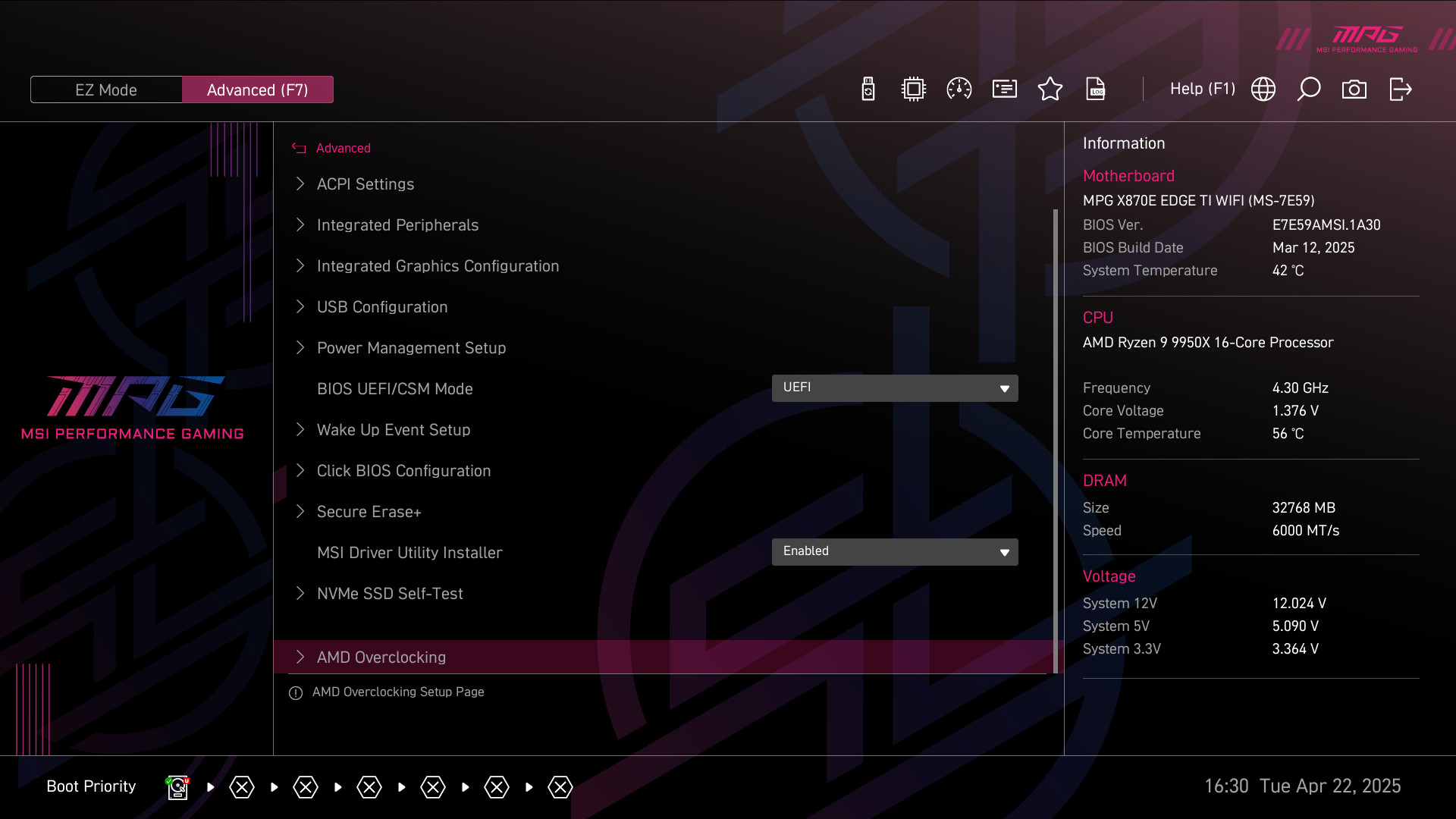Click the clock and date 16:30 Tue Apr 22, 2025

(1302, 786)
